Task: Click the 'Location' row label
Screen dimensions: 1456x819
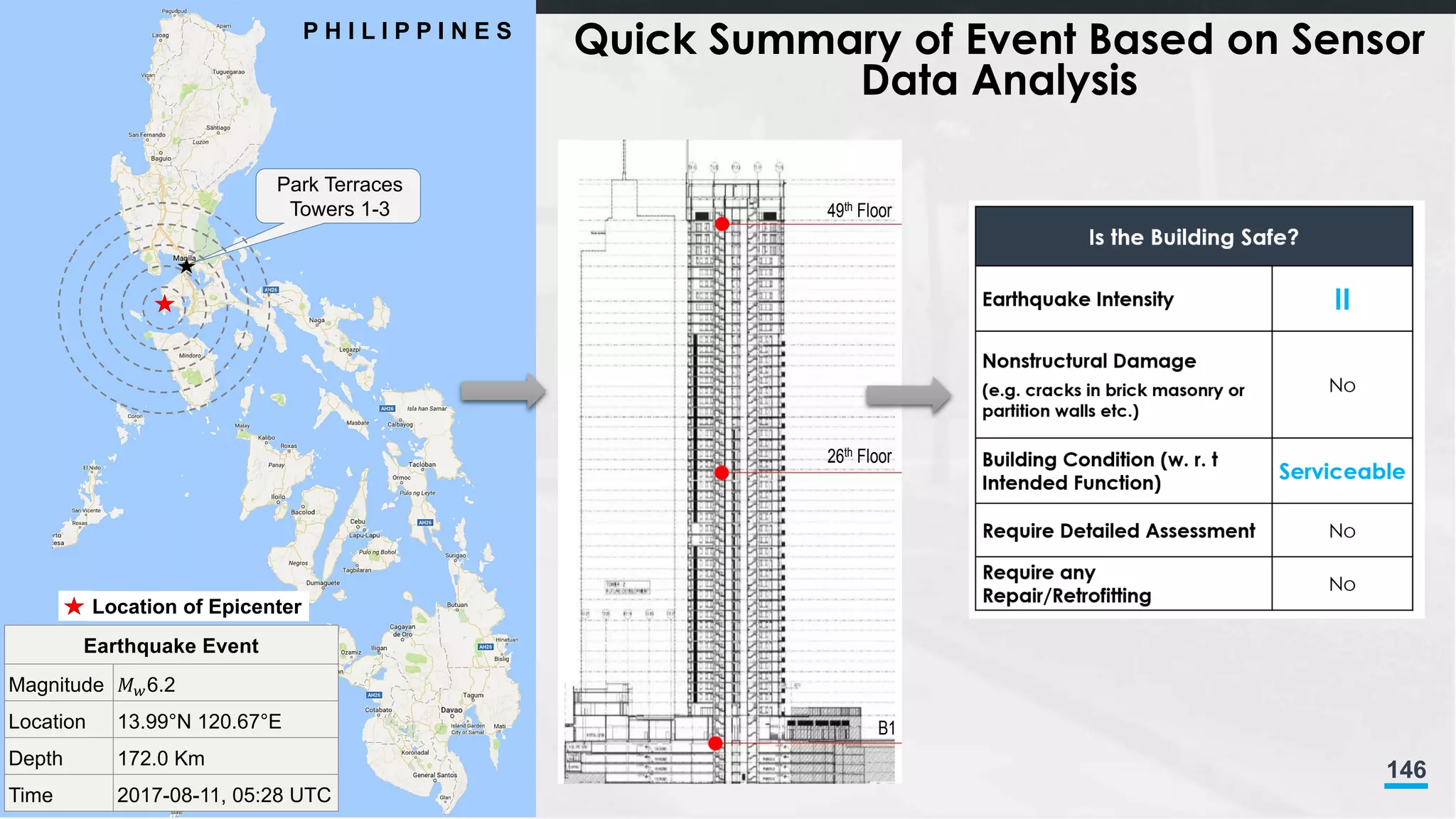Action: (x=47, y=722)
